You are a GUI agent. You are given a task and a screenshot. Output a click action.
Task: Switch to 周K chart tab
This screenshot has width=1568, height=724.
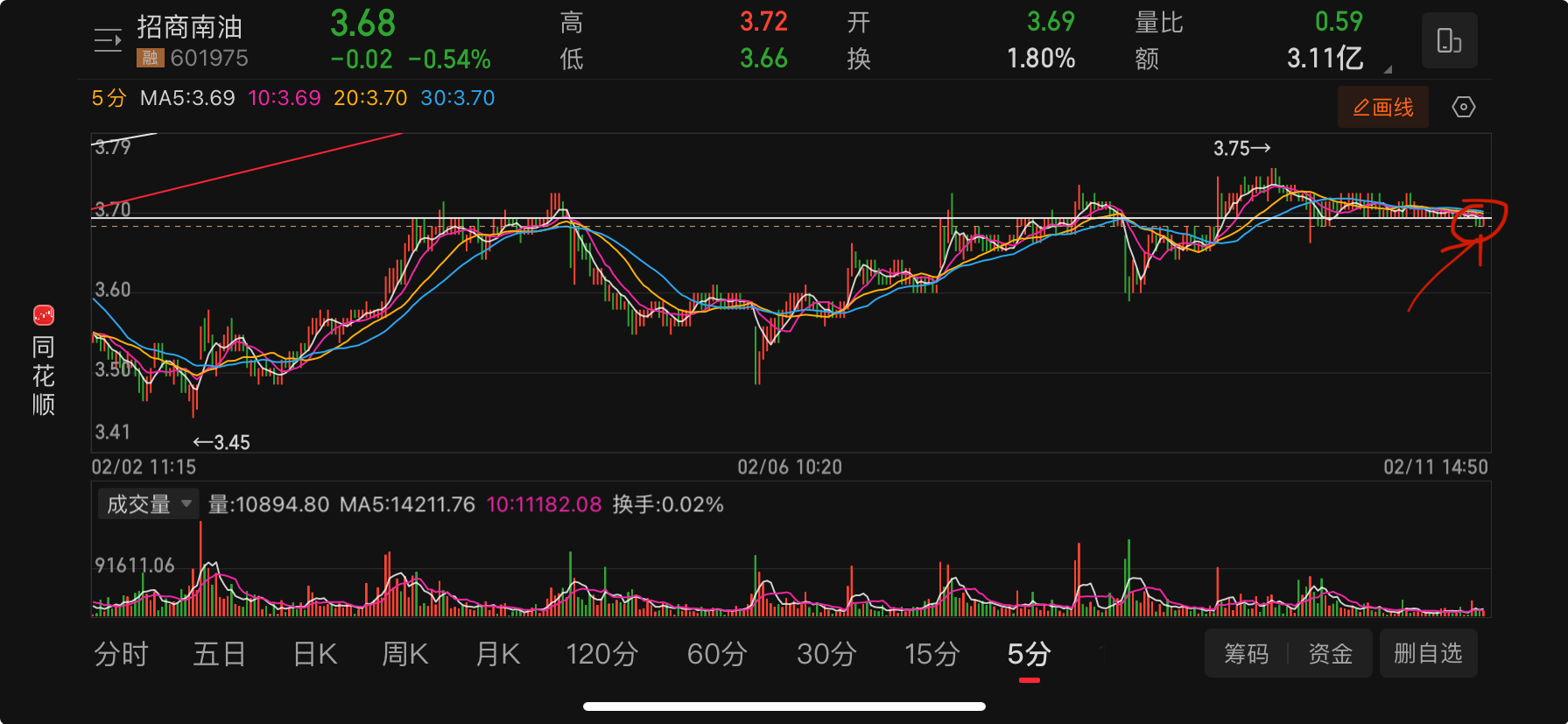404,654
